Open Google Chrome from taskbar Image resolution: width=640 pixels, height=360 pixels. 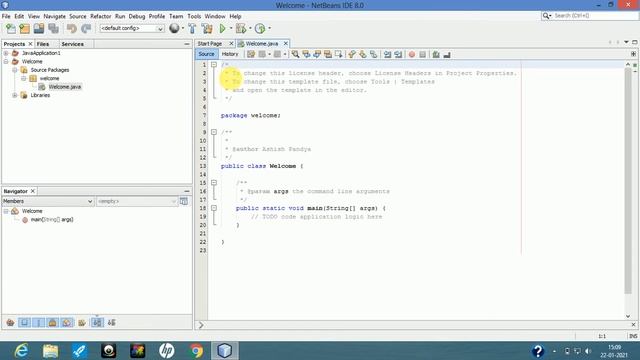(x=196, y=351)
